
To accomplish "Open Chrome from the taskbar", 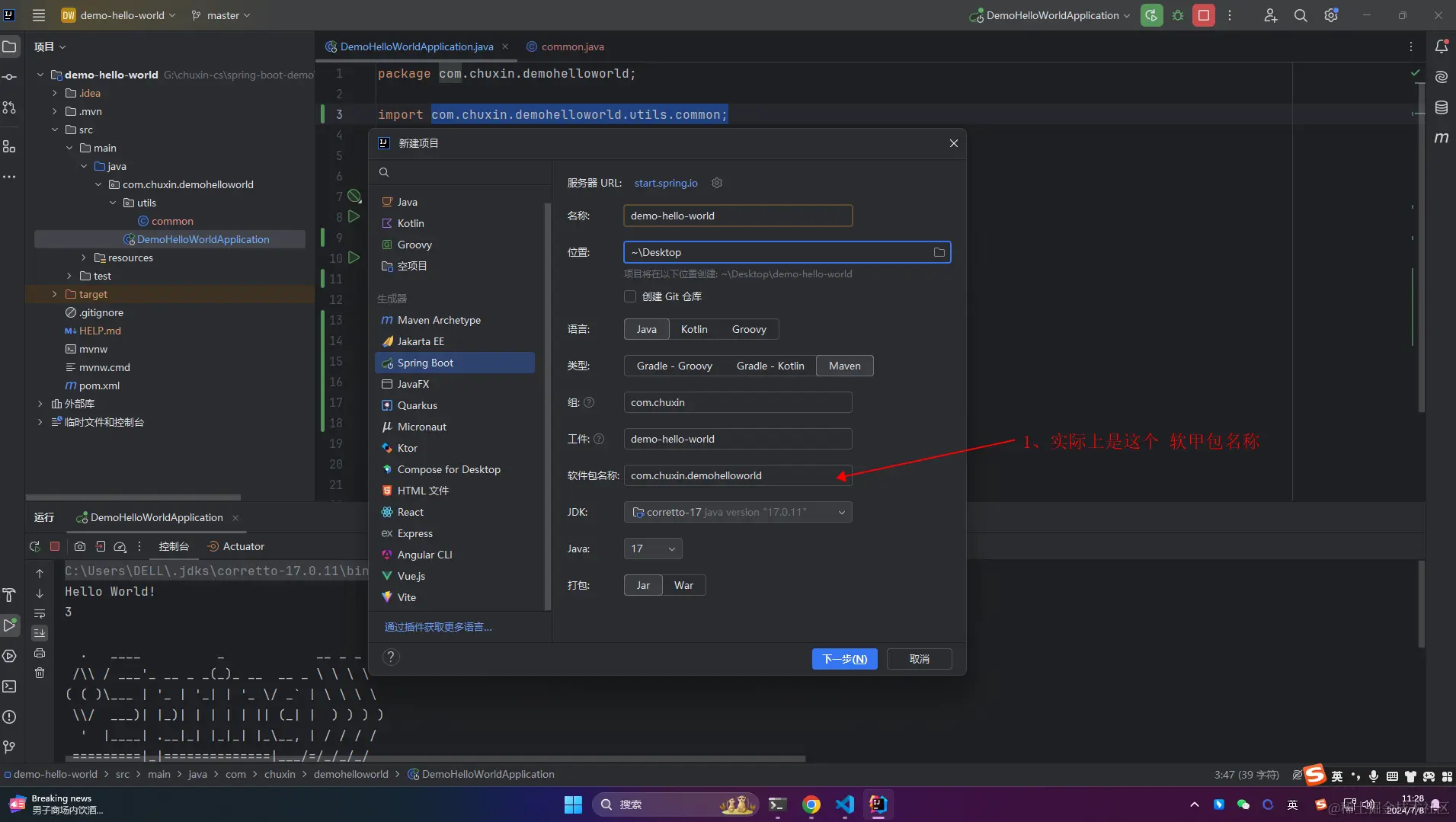I will click(x=811, y=804).
